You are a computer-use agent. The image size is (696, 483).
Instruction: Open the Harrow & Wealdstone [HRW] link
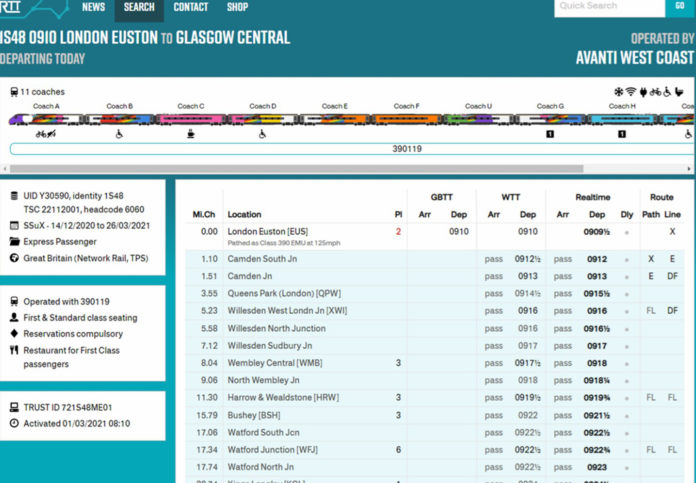click(283, 397)
